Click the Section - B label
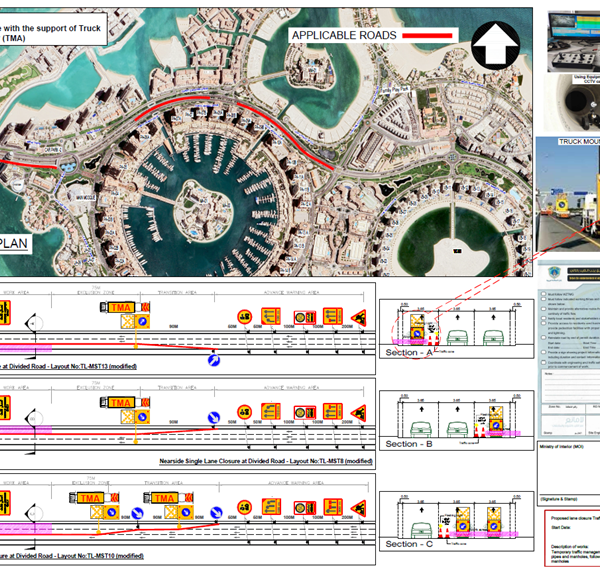Screen dimensions: 600x568 (410, 444)
